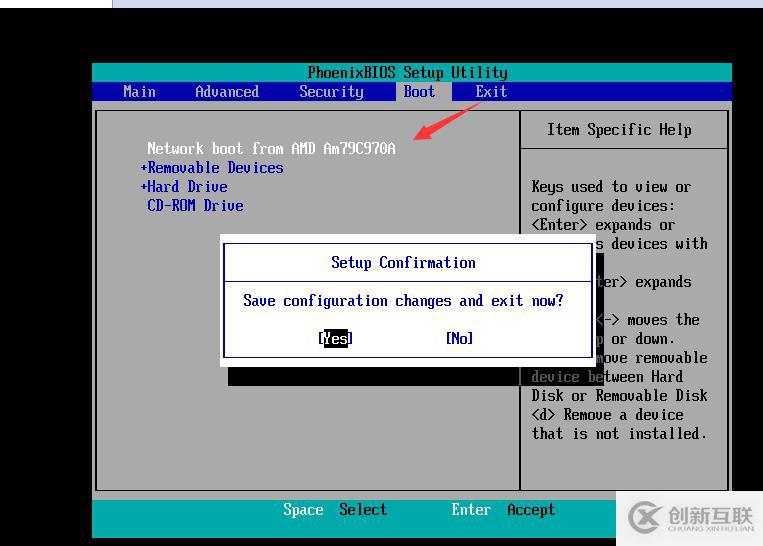
Task: Select Network boot from AMD Am79C970A
Action: (271, 148)
